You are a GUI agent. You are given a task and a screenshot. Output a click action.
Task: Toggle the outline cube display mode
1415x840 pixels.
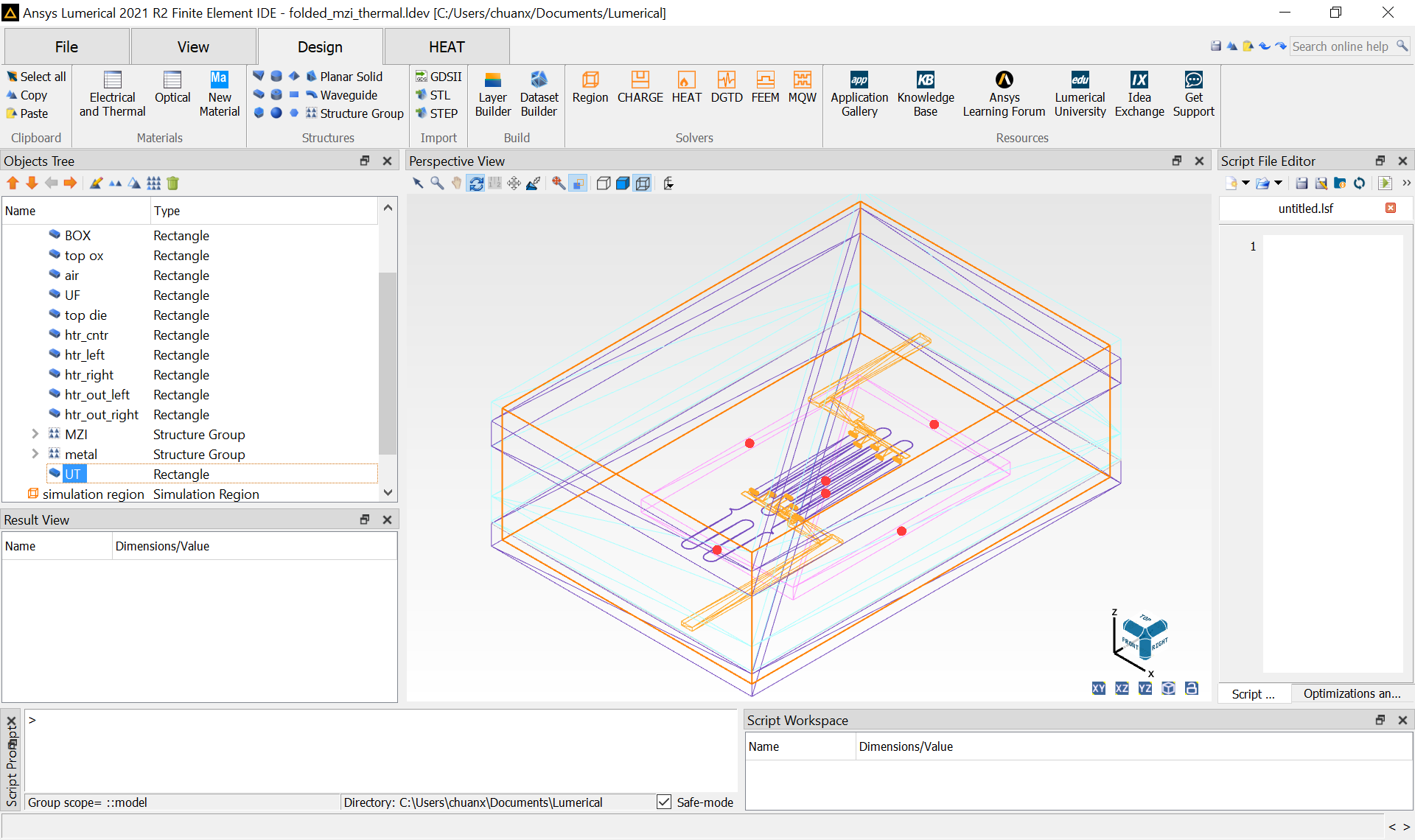tap(603, 183)
